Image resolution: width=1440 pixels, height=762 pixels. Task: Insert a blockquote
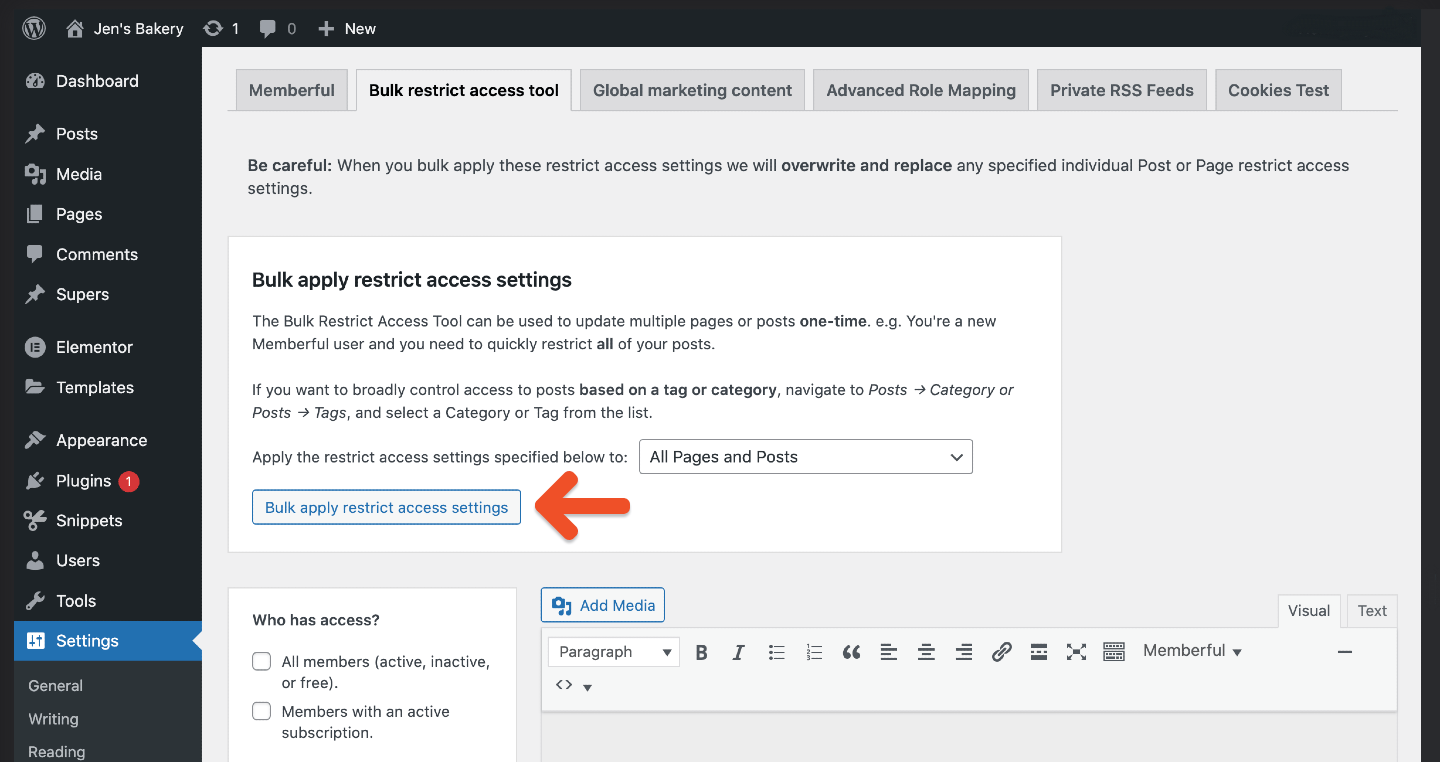(x=851, y=651)
